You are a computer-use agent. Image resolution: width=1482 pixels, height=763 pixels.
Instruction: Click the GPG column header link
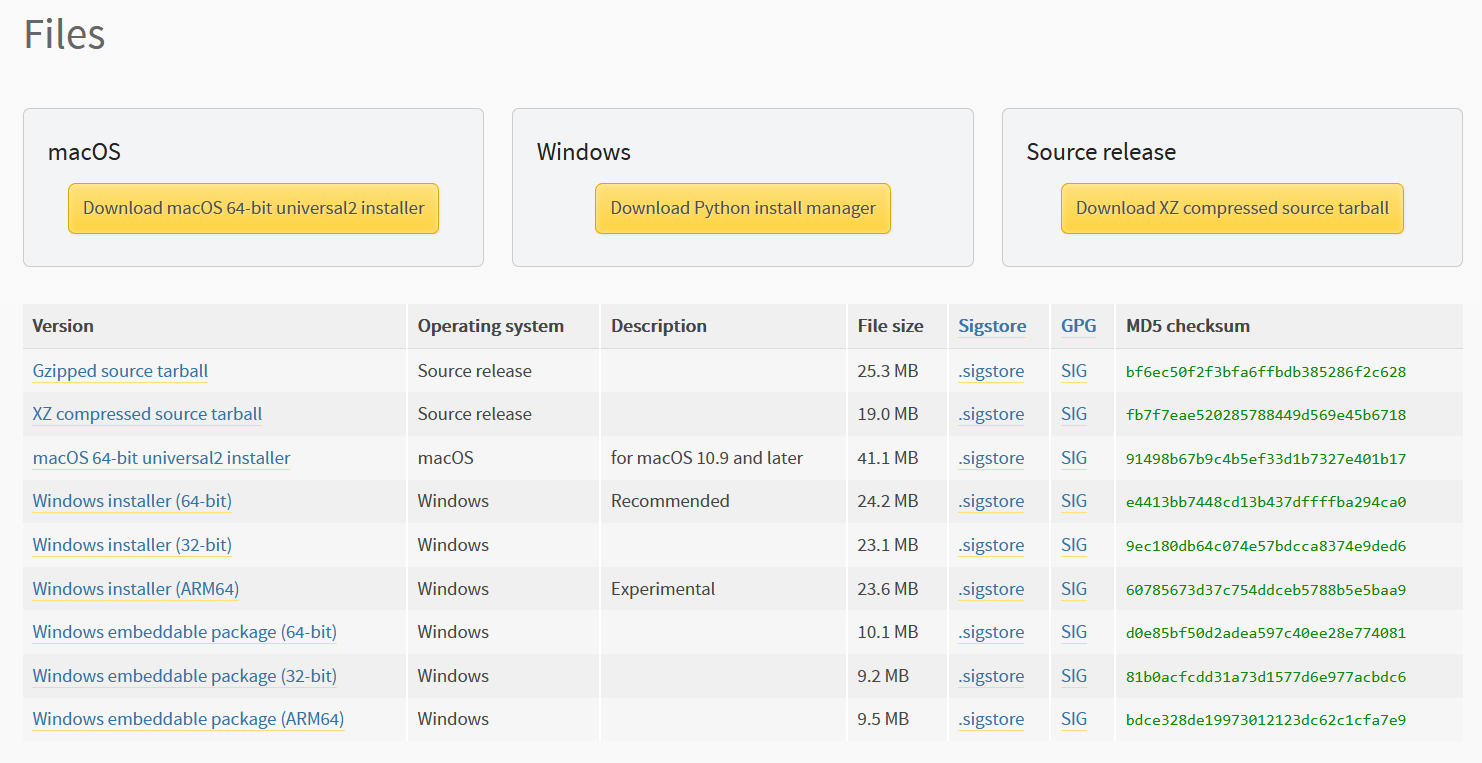(x=1079, y=326)
